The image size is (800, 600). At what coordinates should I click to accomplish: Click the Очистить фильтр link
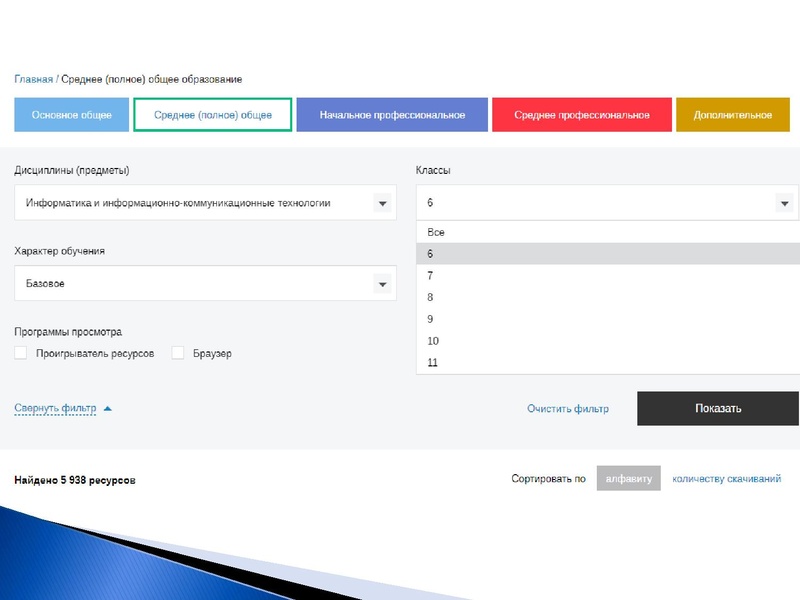(567, 409)
